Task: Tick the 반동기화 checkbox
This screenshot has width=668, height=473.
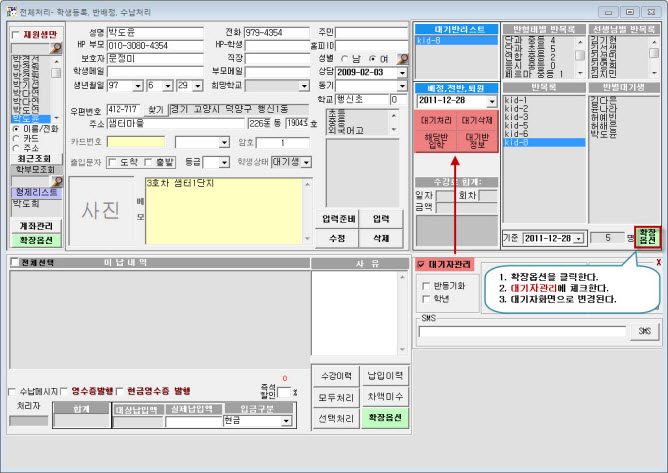Action: [427, 284]
